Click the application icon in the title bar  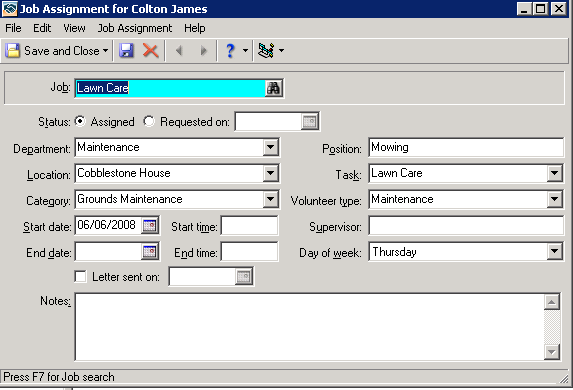tap(9, 9)
